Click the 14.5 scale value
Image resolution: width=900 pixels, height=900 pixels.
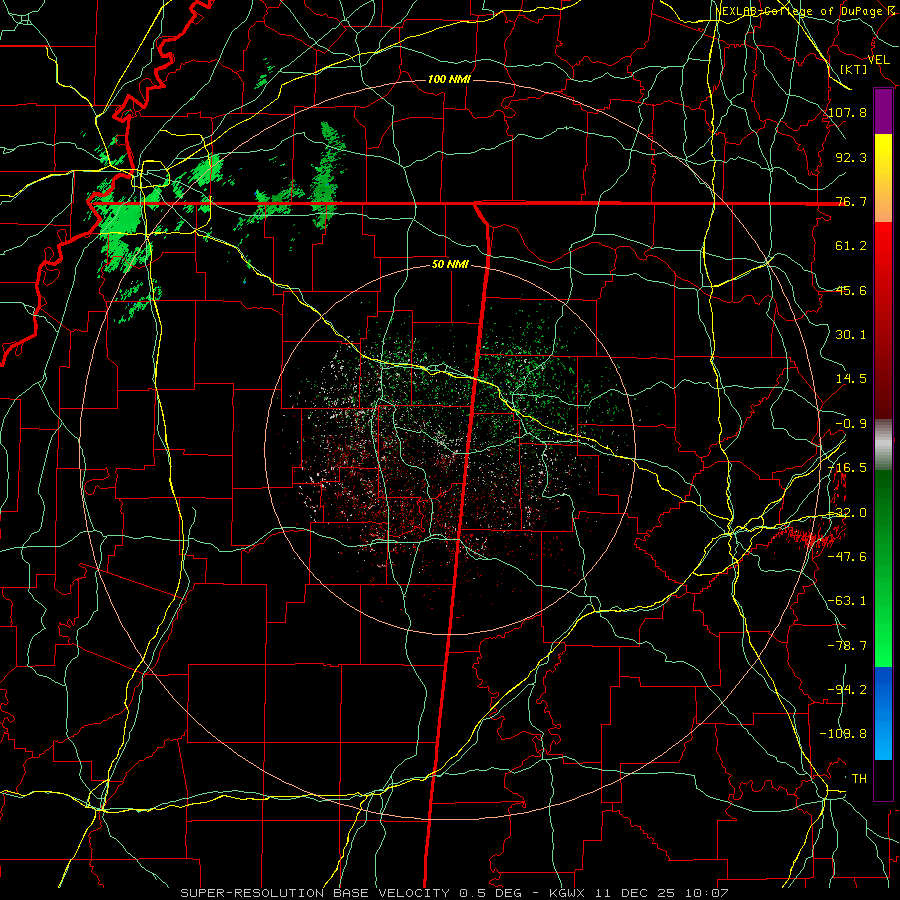point(851,379)
